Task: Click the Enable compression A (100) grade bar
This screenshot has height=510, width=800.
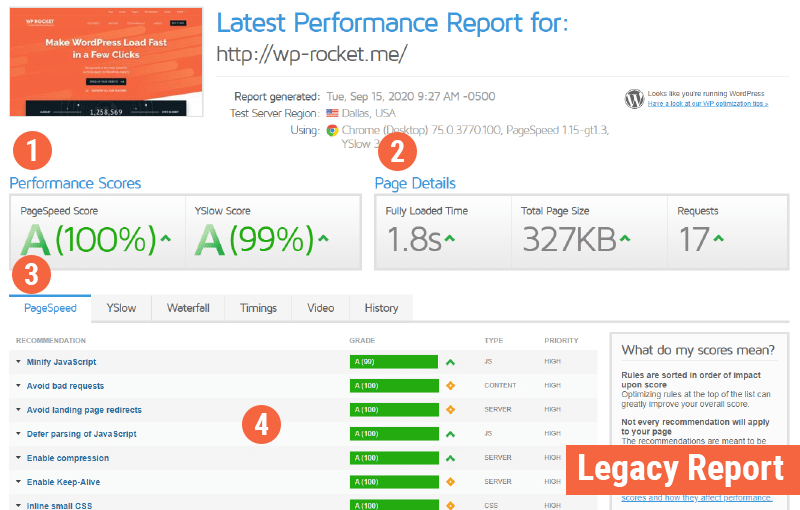Action: (394, 458)
